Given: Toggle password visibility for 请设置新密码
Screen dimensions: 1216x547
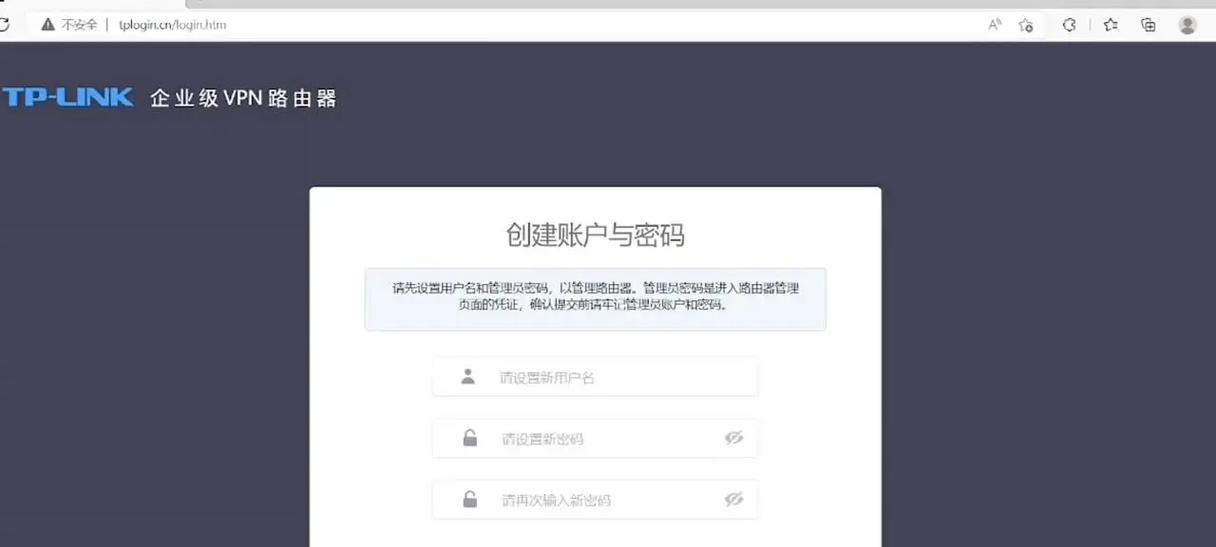Looking at the screenshot, I should pyautogui.click(x=734, y=438).
